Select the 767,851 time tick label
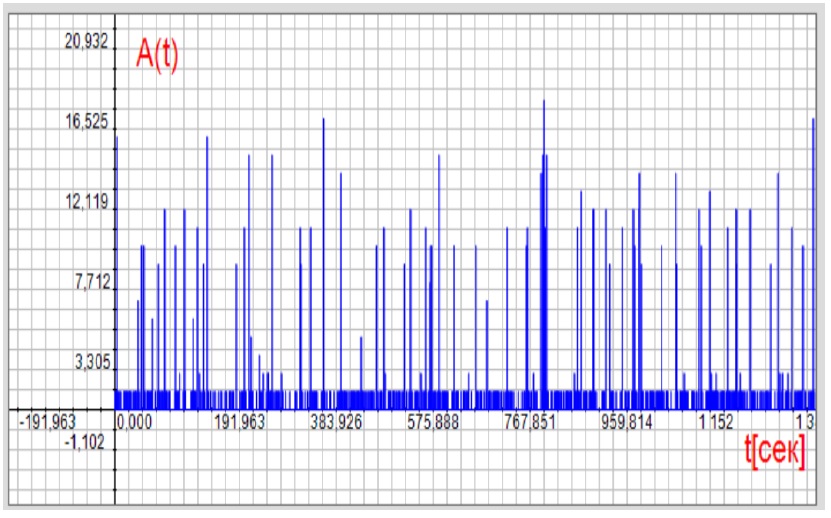The image size is (831, 518). tap(530, 422)
